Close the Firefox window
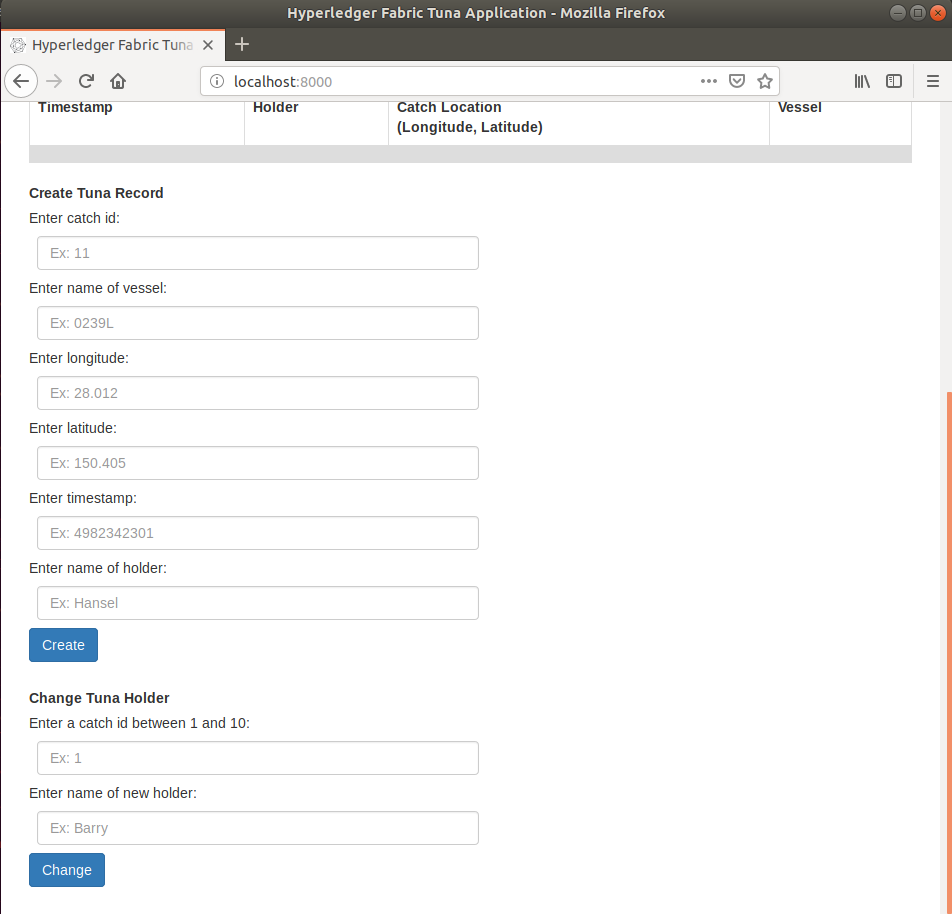Screen dimensions: 952x914 [x=938, y=13]
